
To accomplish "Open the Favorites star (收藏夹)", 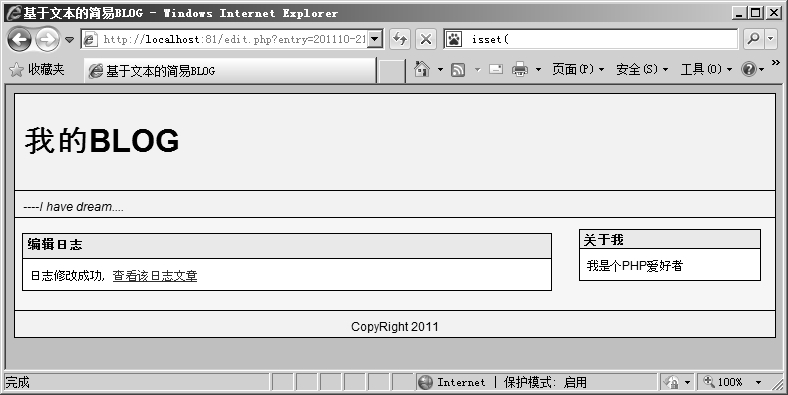I will (x=37, y=70).
